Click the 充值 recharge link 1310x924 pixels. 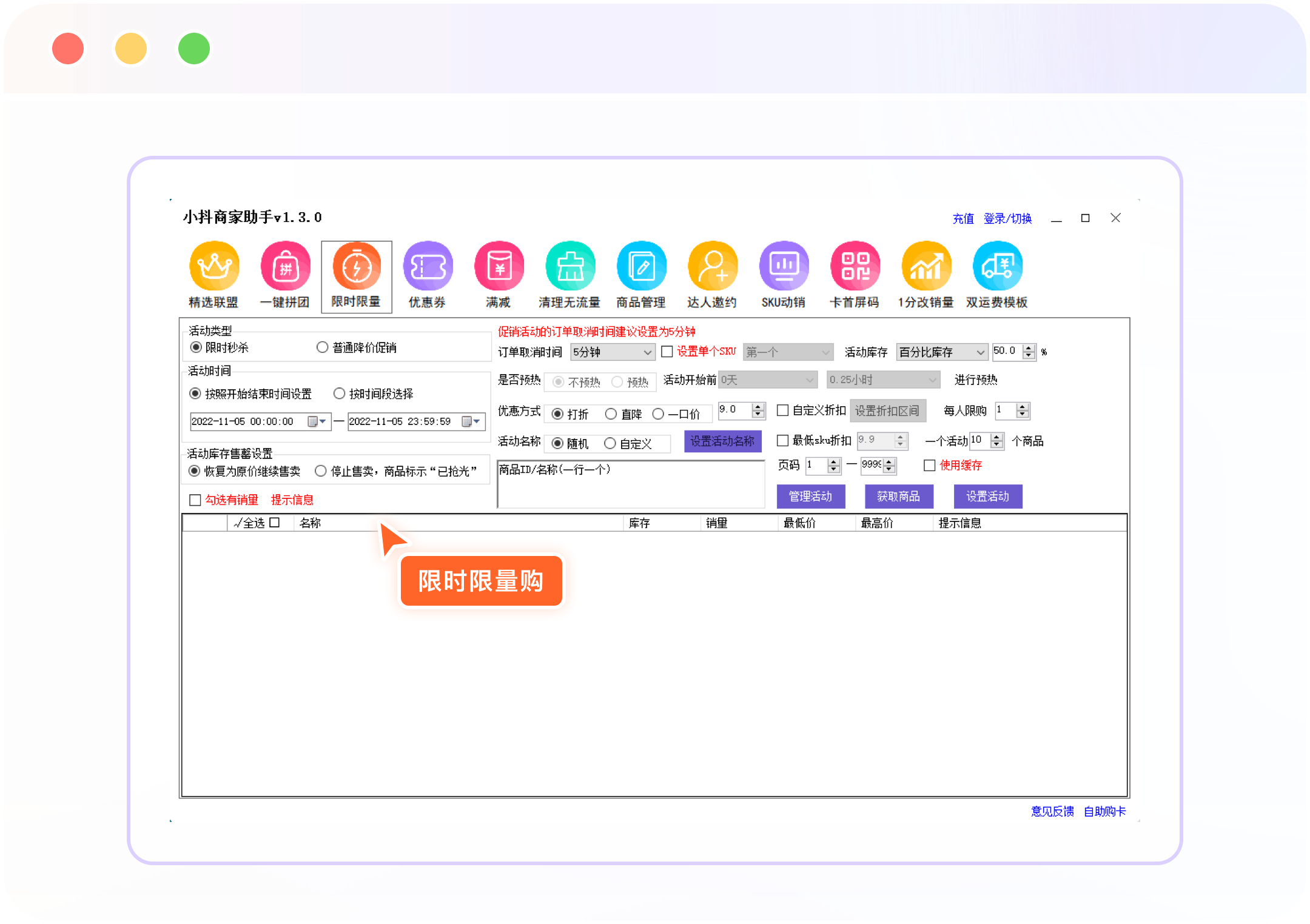pos(962,219)
